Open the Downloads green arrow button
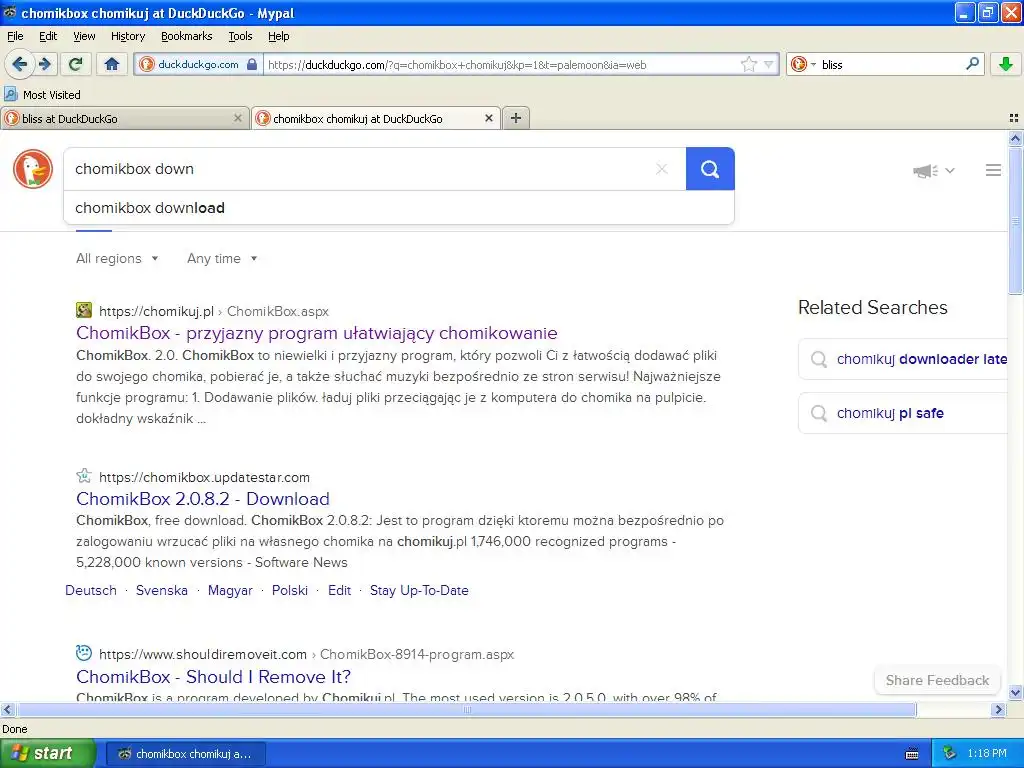This screenshot has width=1024, height=768. tap(1006, 64)
